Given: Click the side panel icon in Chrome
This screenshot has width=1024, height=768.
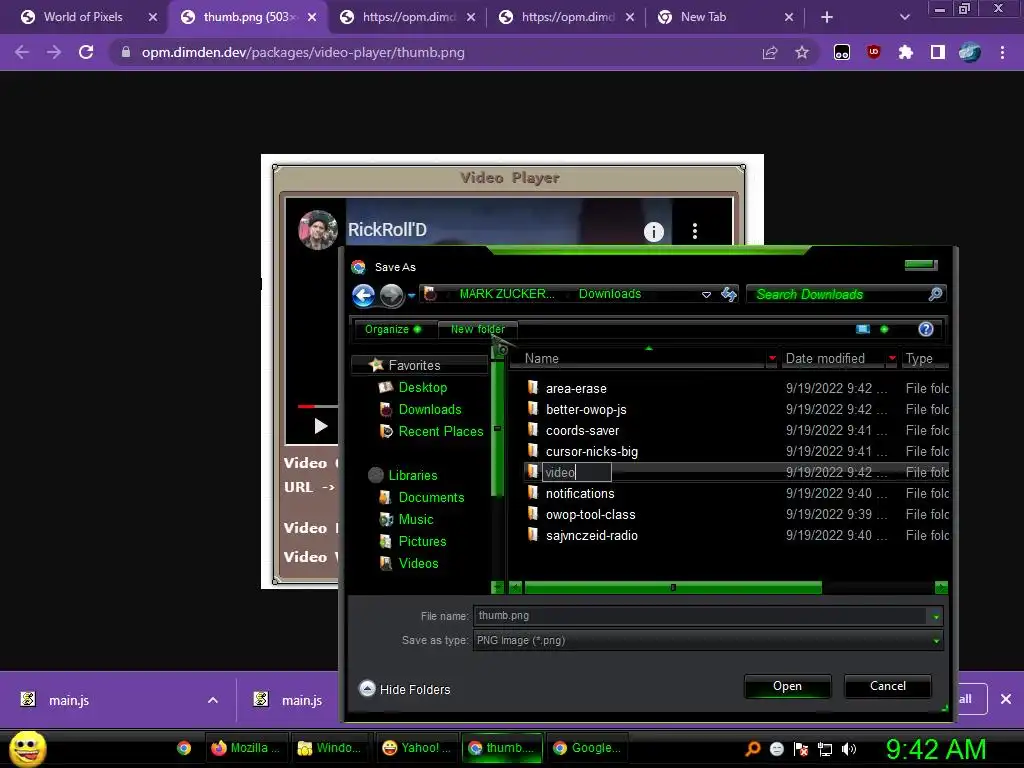Looking at the screenshot, I should coord(938,52).
